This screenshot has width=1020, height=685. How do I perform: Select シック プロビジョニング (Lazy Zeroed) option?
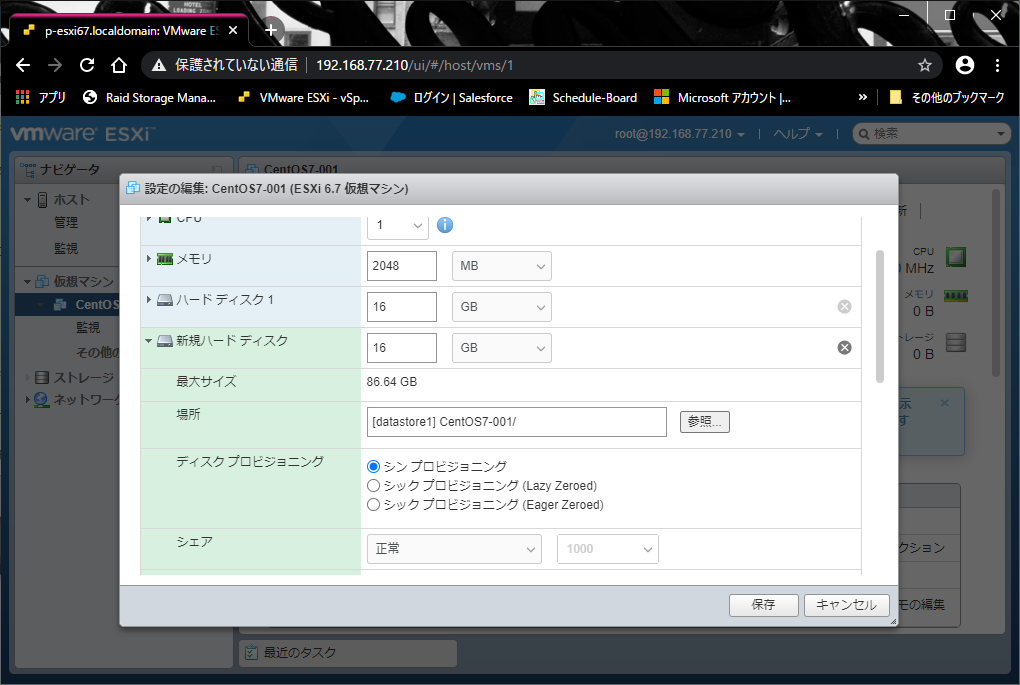(373, 485)
